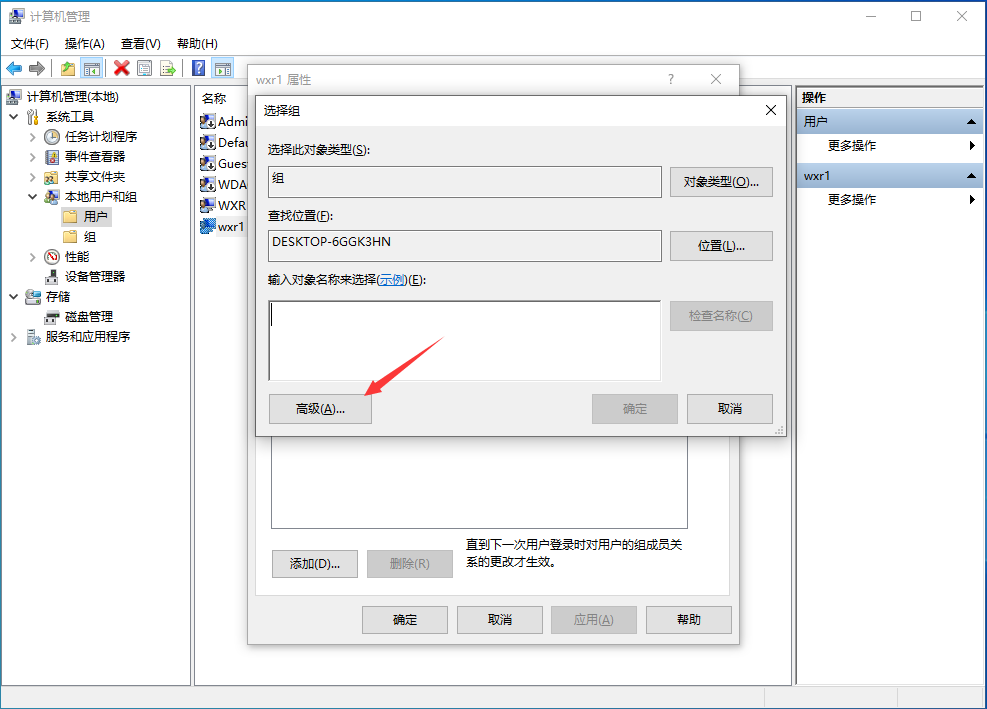Screen dimensions: 987x709
Task: Select the 组 folder in the tree
Action: 80,237
